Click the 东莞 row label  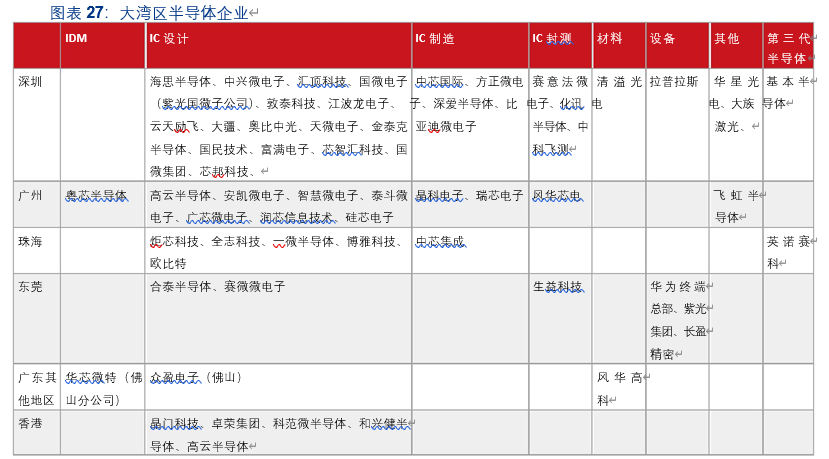(30, 287)
